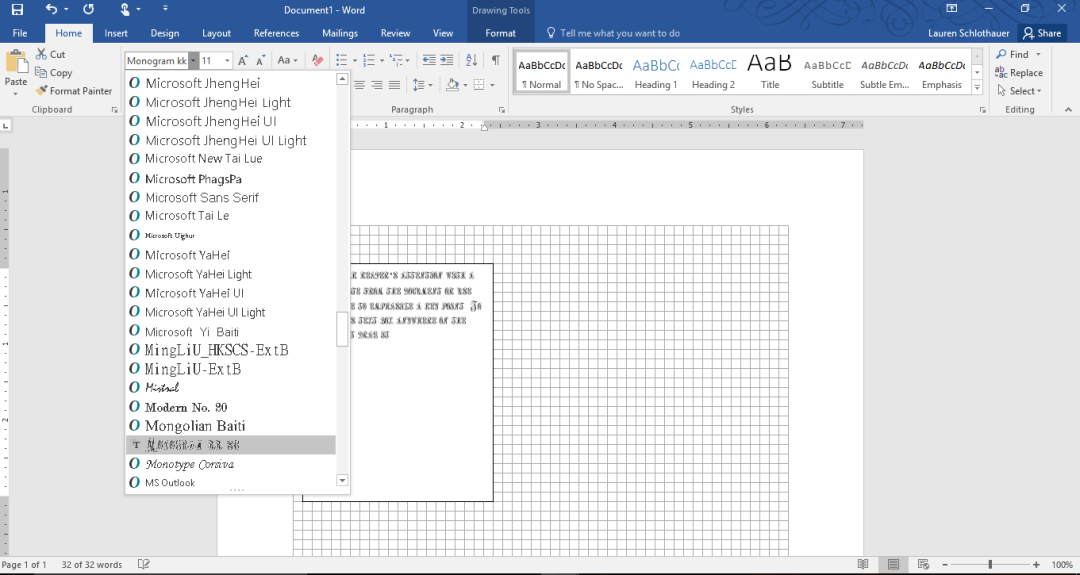Screen dimensions: 1080x575
Task: Click the font list scrollbar thumb
Action: (342, 329)
